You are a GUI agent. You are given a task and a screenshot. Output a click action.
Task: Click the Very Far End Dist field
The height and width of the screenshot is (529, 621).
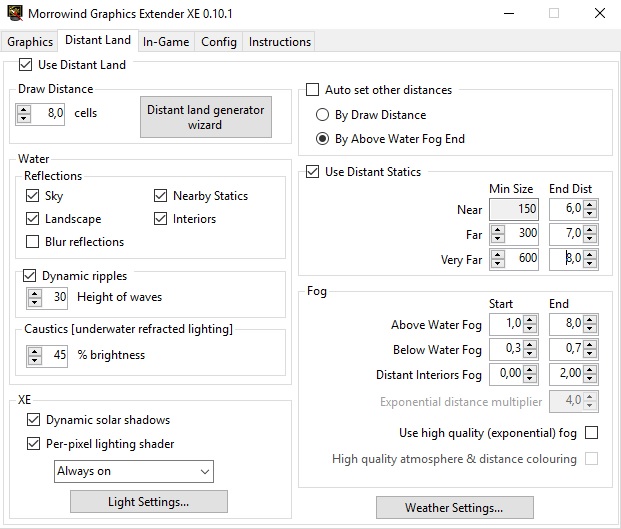coord(566,259)
